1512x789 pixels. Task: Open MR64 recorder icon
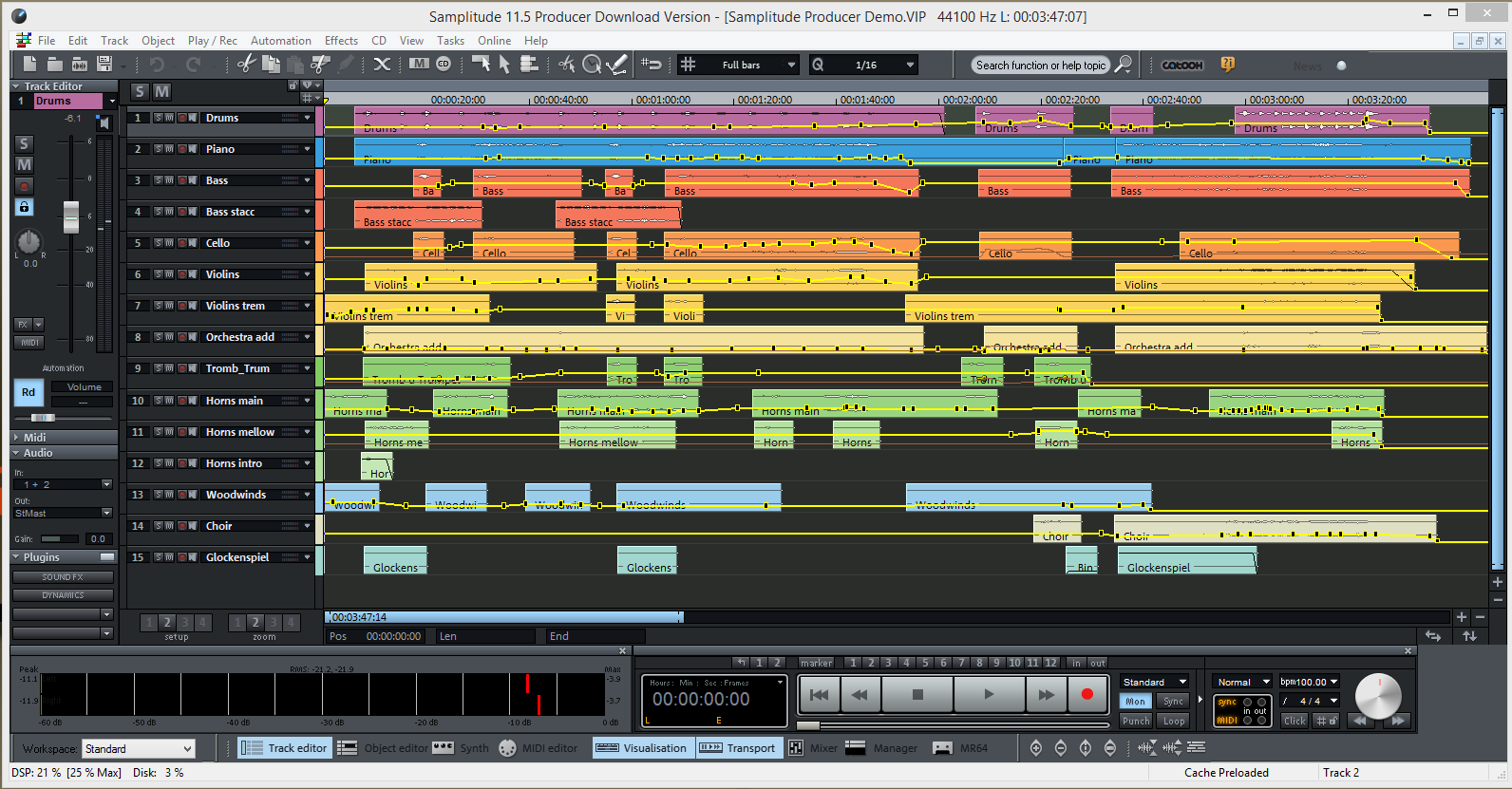[x=942, y=748]
